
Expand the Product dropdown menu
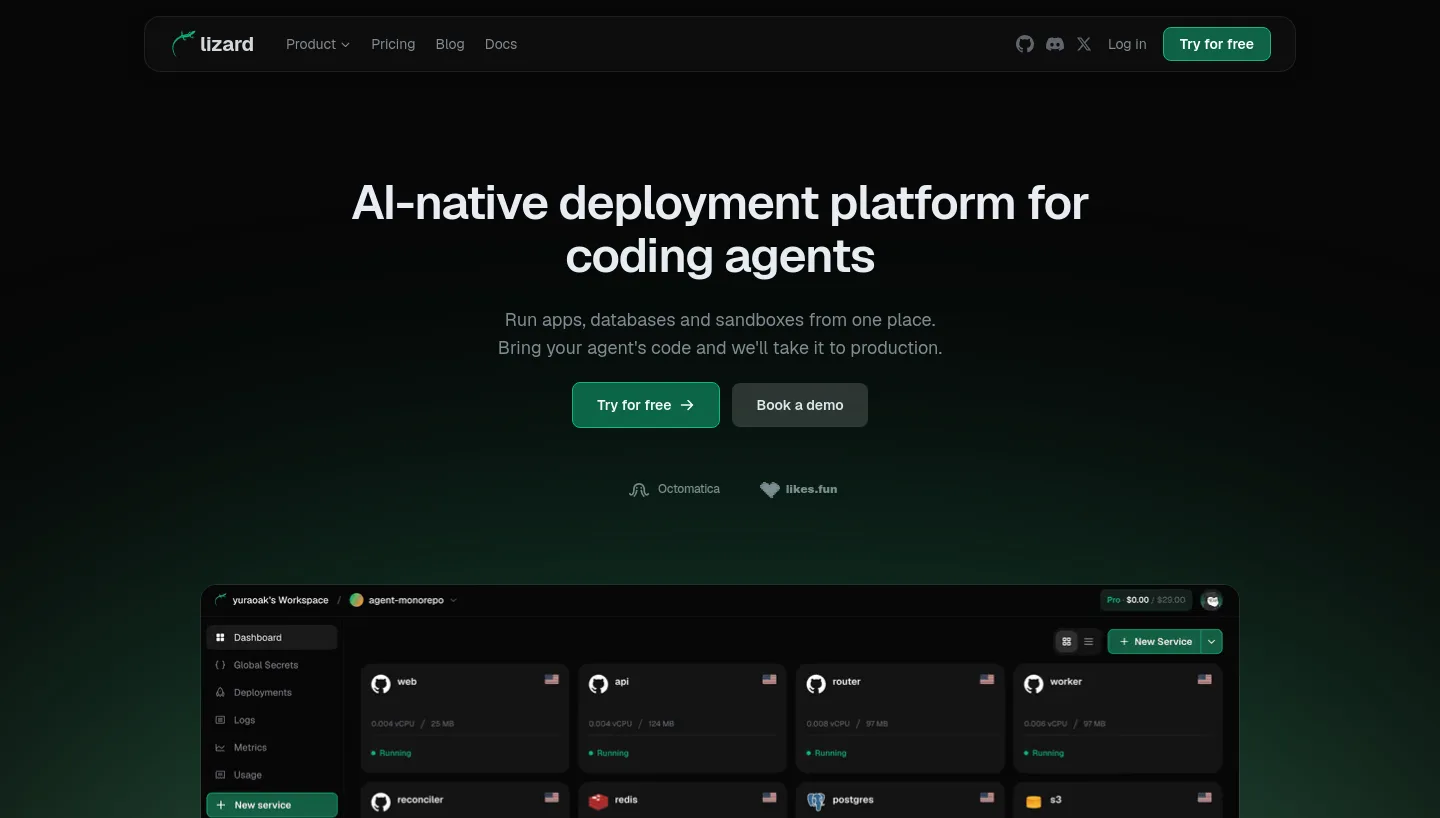pos(318,44)
